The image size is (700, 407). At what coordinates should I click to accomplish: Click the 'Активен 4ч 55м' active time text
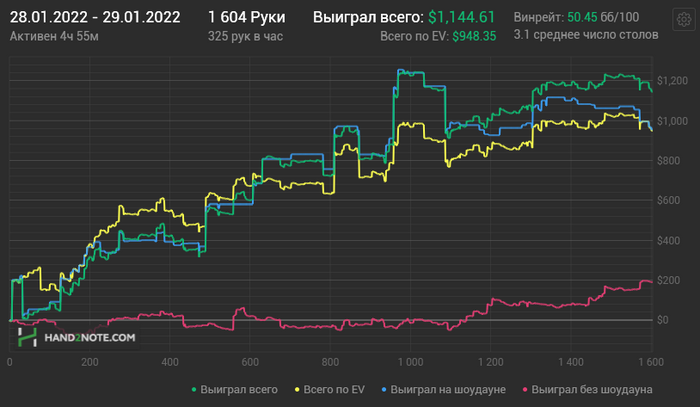coord(54,36)
